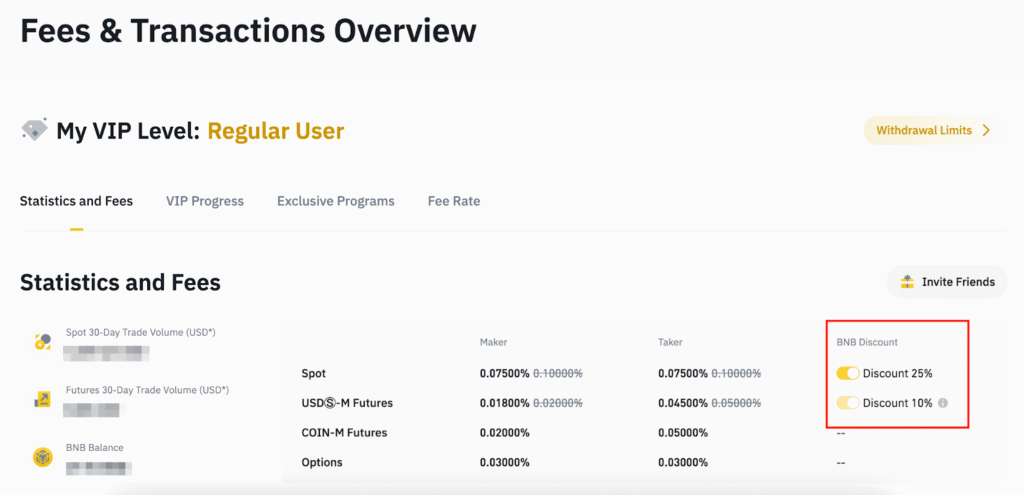The height and width of the screenshot is (495, 1024).
Task: Click the Invite Friends button
Action: (947, 282)
